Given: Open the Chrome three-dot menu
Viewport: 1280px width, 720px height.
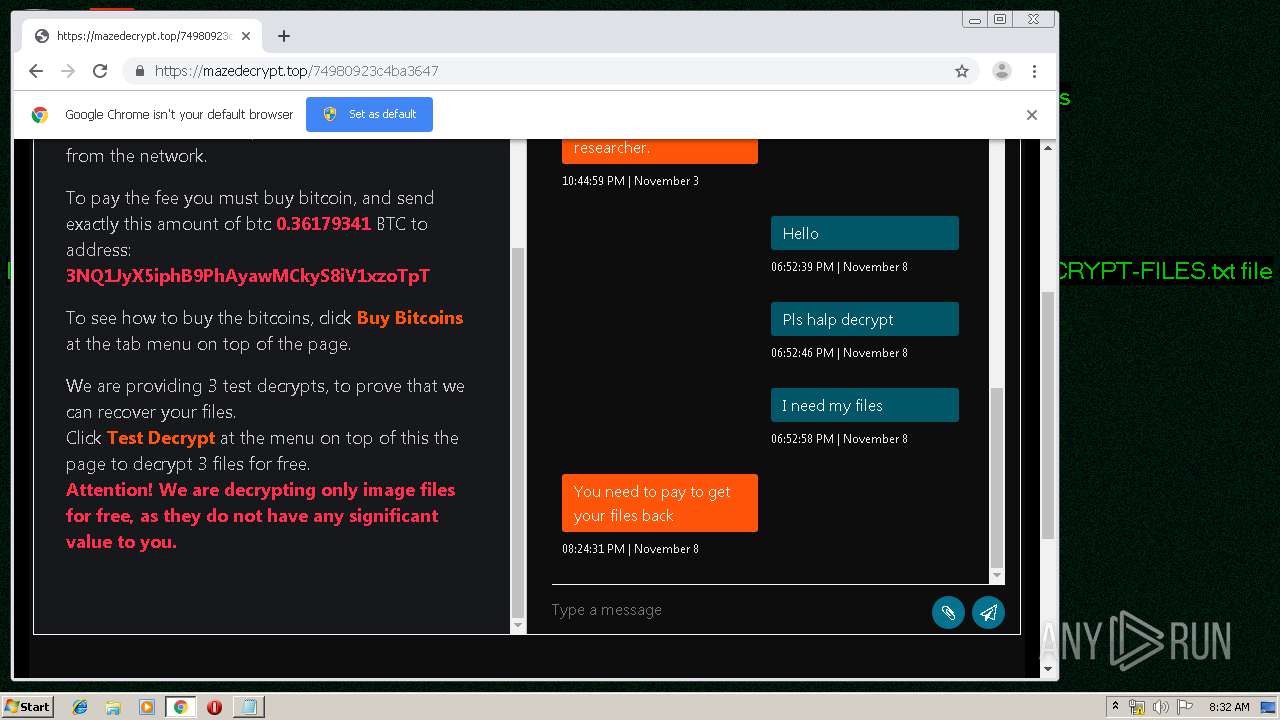Looking at the screenshot, I should [x=1034, y=71].
